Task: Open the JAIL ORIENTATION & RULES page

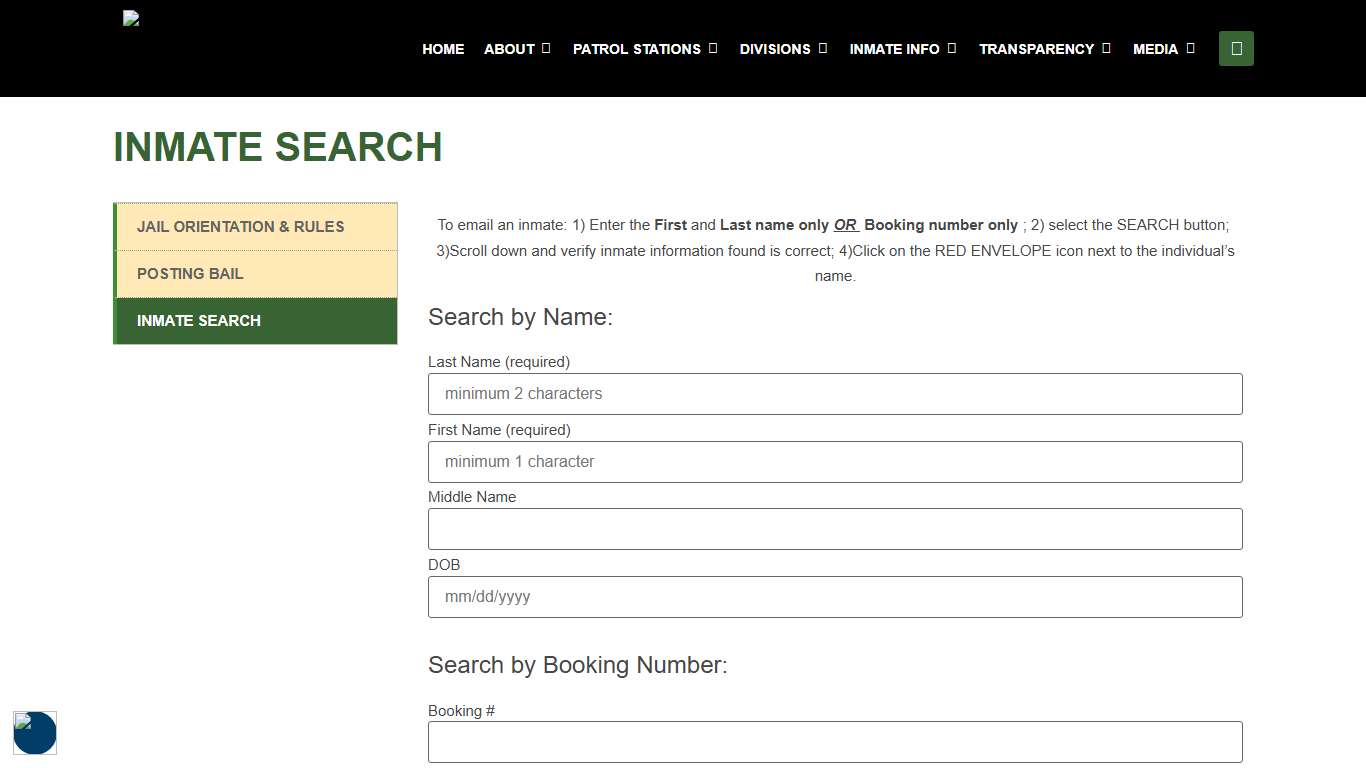Action: 240,226
